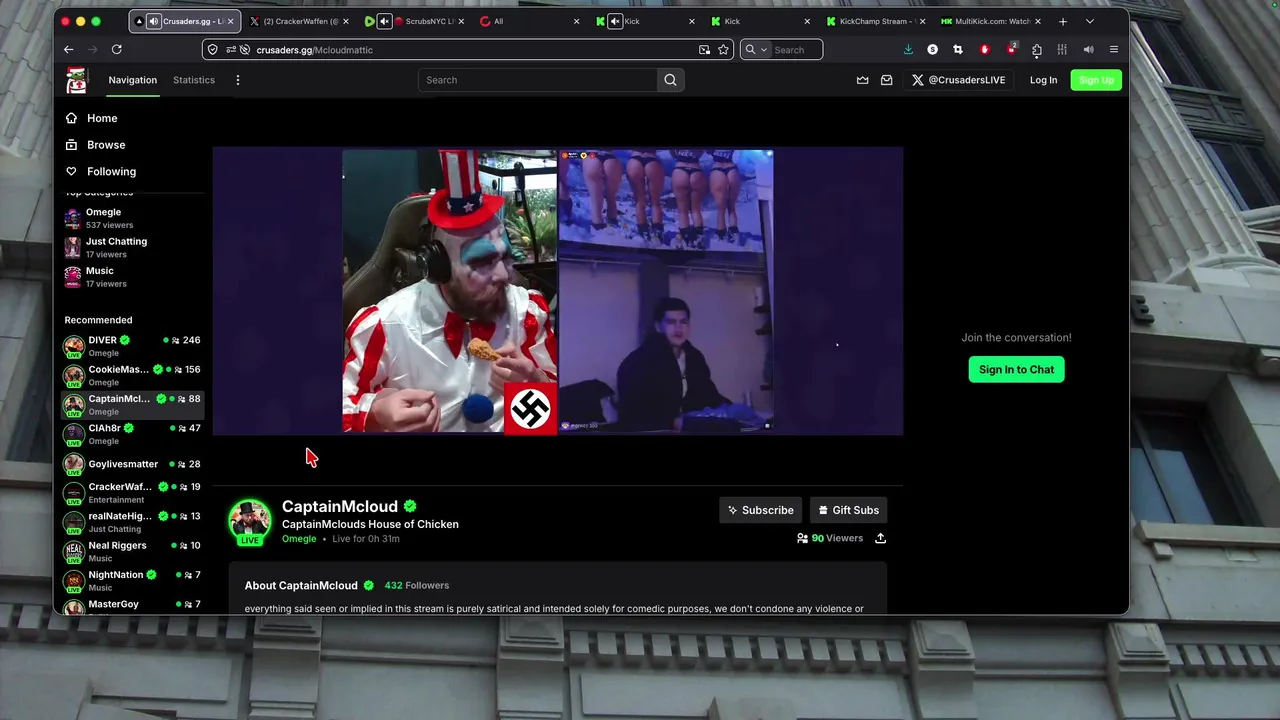Open the browser downloads arrow icon
This screenshot has width=1280, height=720.
click(x=908, y=49)
